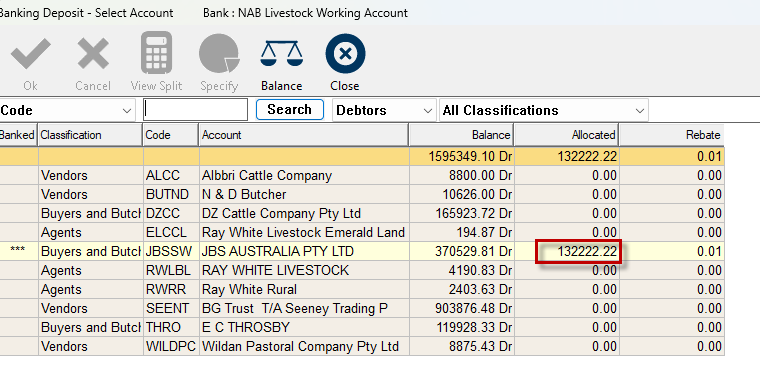760x372 pixels.
Task: Click the Ok checkmark icon
Action: (x=31, y=54)
